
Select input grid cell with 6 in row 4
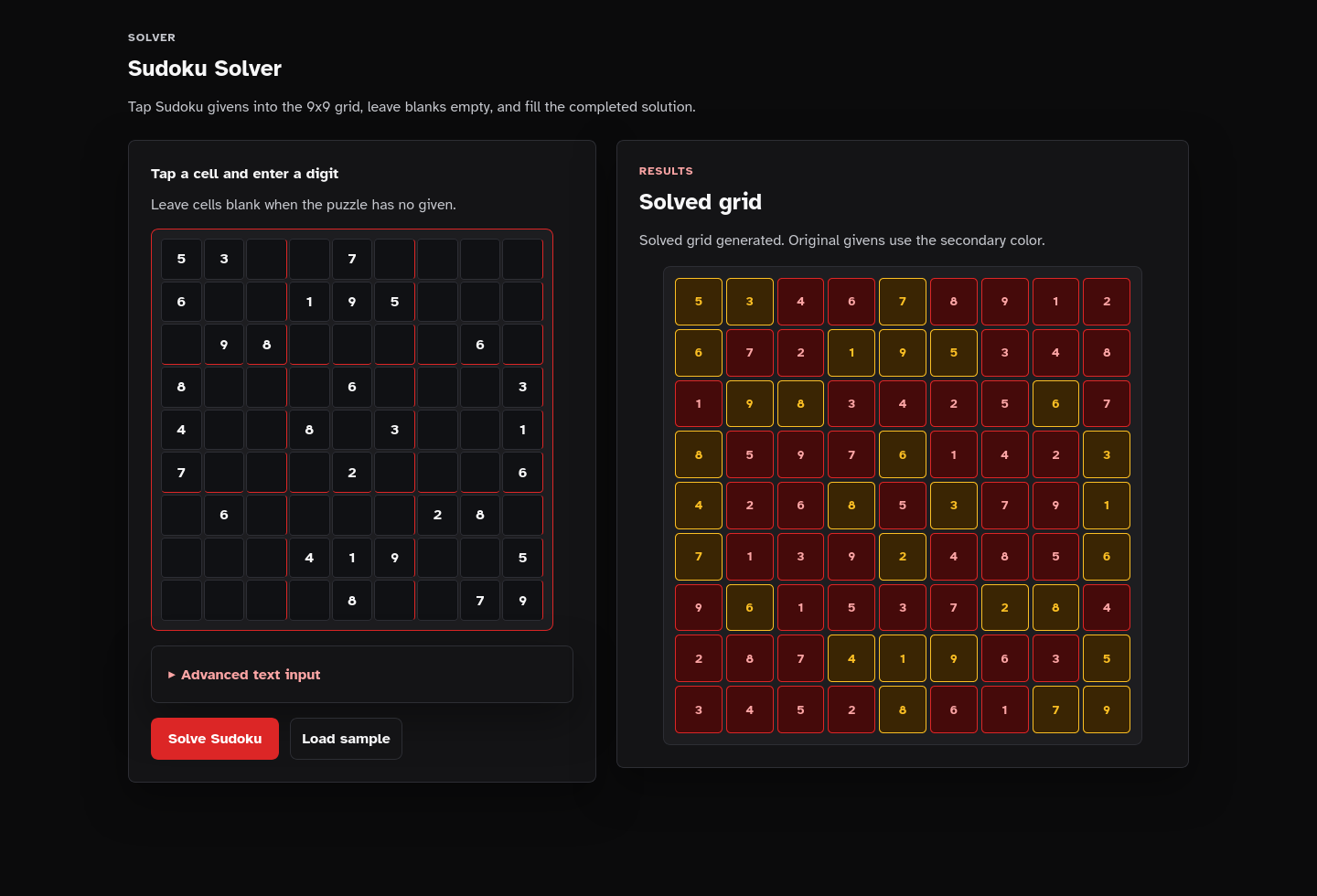[352, 387]
